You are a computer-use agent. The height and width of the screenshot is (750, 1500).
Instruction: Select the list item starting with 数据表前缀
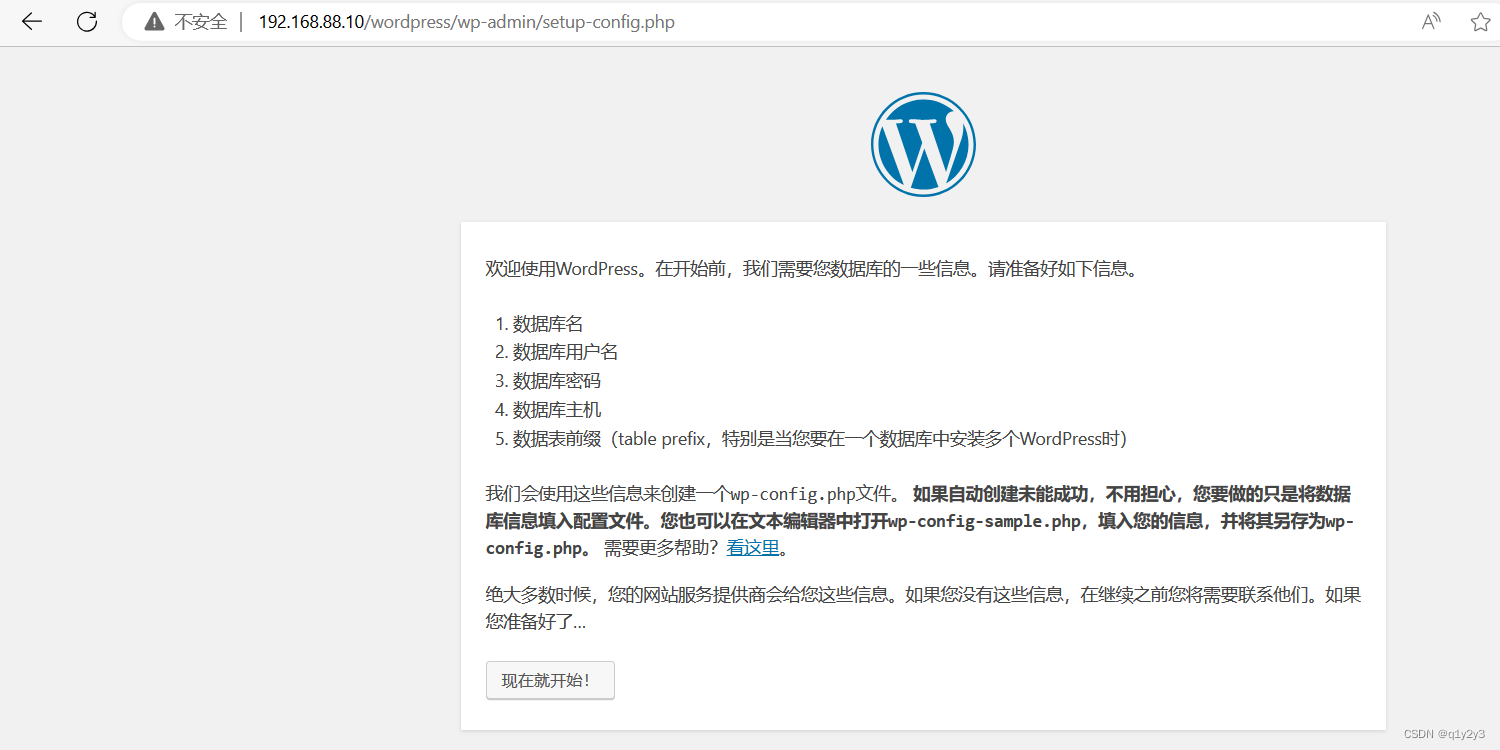pos(820,439)
